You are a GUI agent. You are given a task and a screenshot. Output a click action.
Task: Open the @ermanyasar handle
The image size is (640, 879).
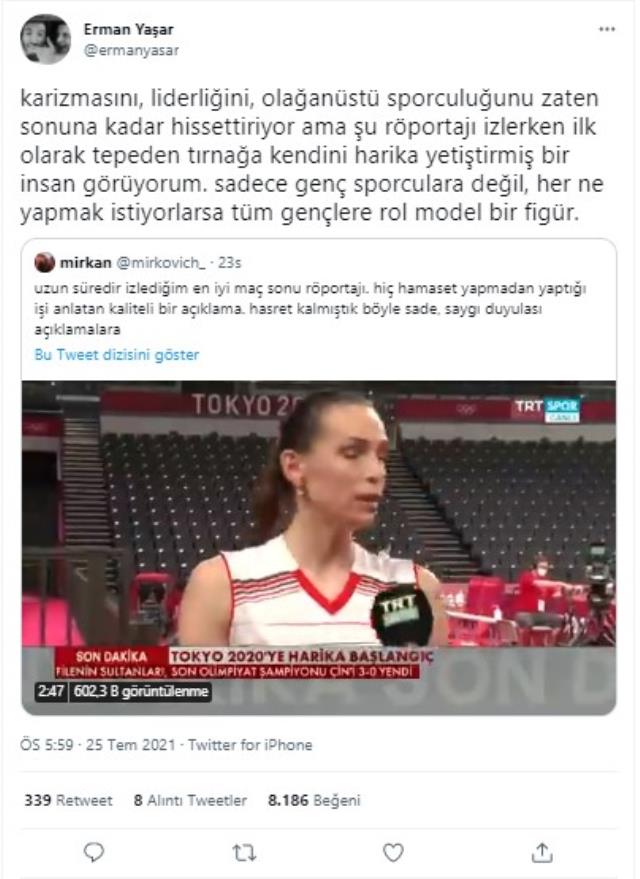tap(131, 50)
